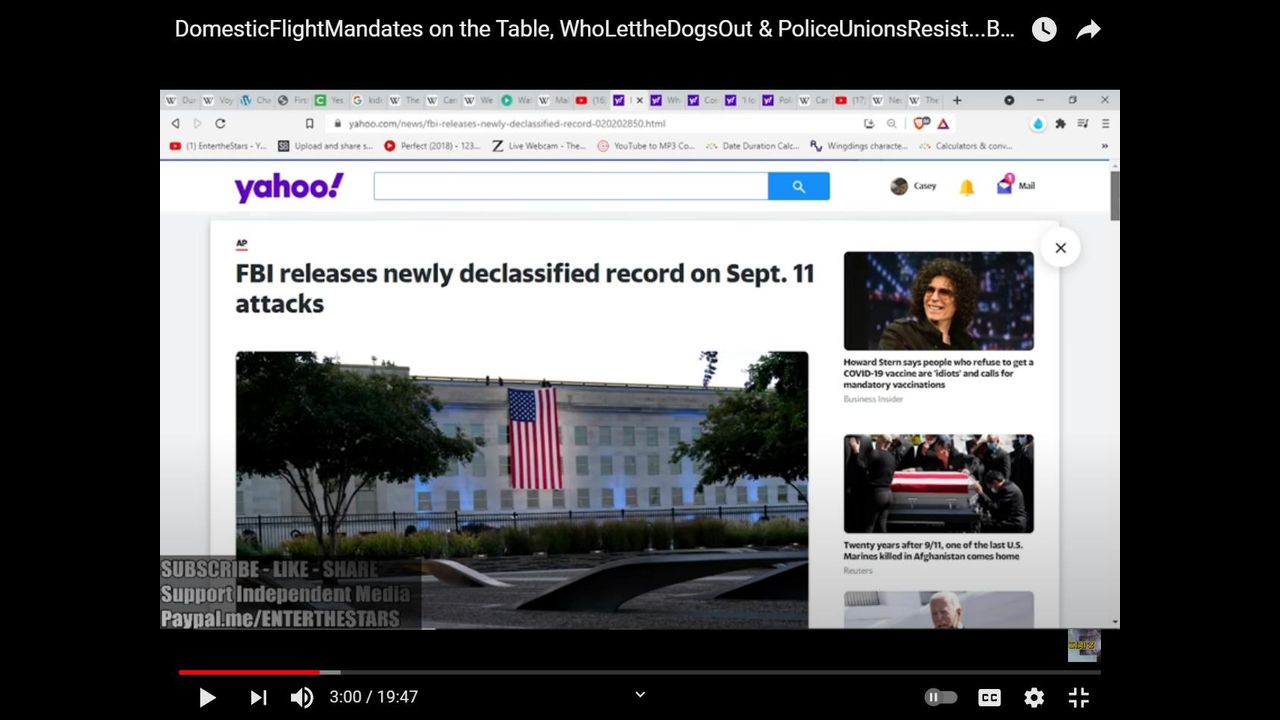Click into the Yahoo search field
The image size is (1280, 720).
pos(570,186)
